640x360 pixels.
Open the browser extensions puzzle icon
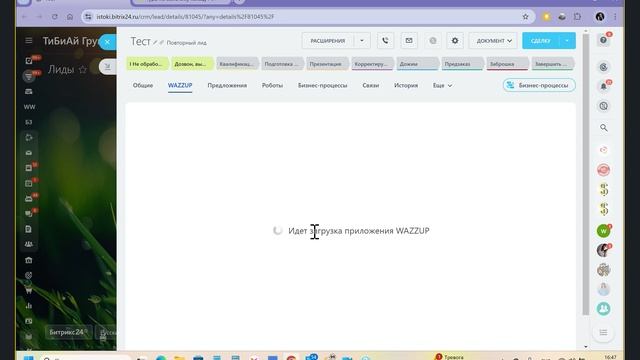577,17
